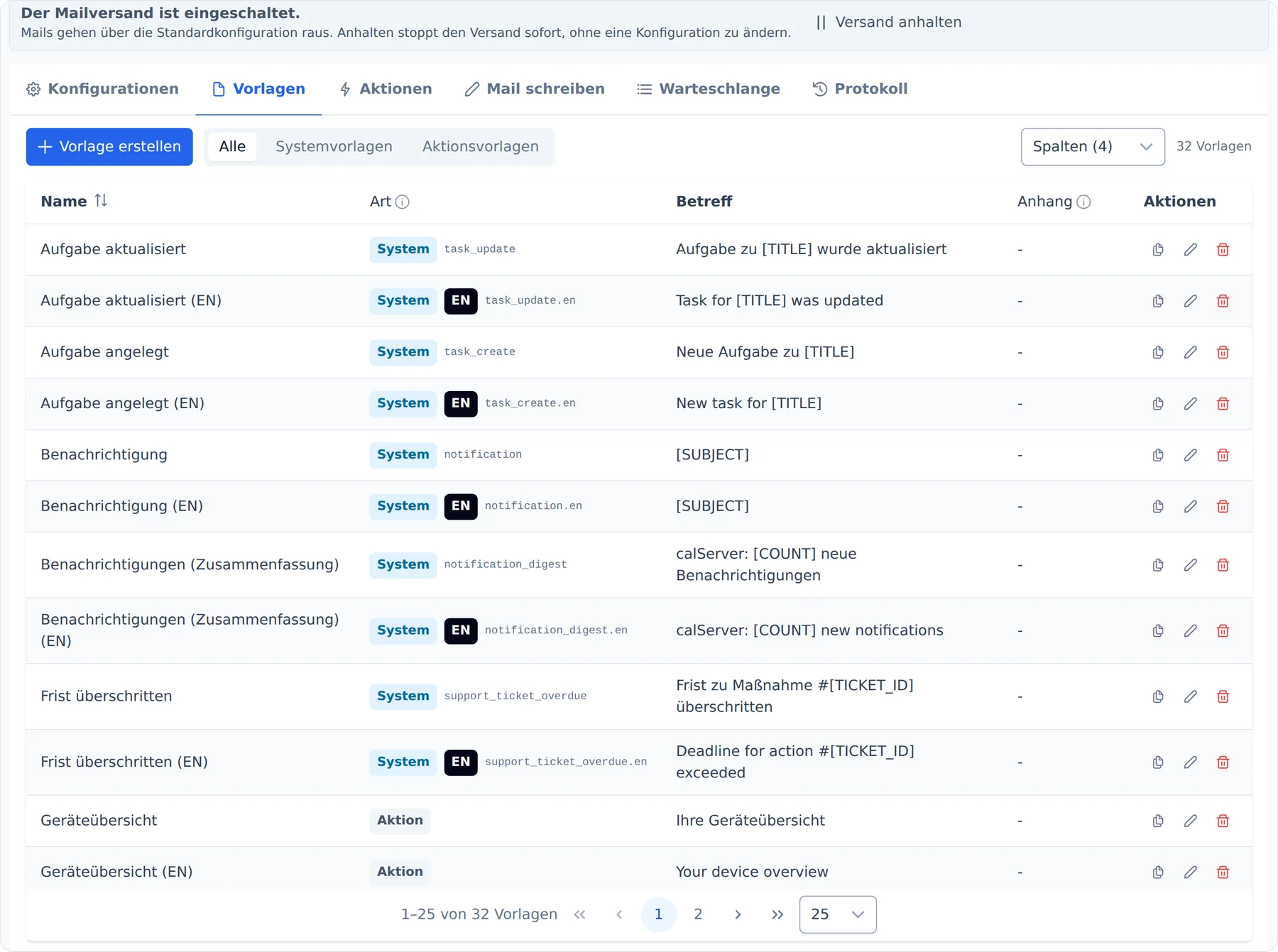Delete the Benachrichtigung (EN) template
1278x952 pixels.
click(x=1223, y=506)
